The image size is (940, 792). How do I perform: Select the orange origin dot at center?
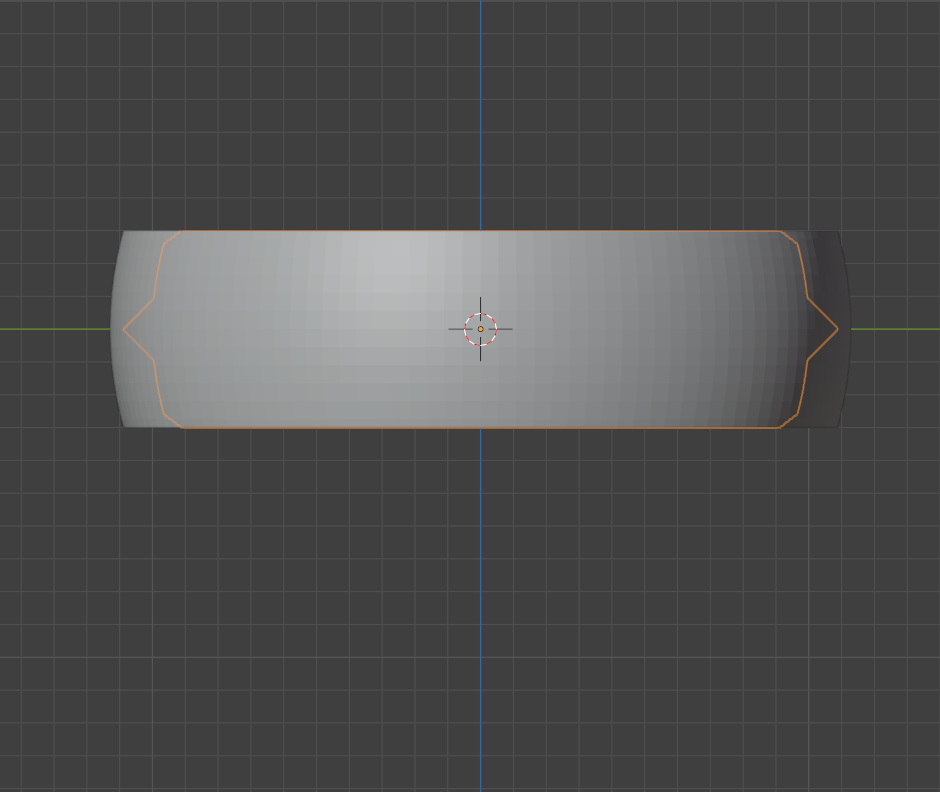tap(480, 329)
